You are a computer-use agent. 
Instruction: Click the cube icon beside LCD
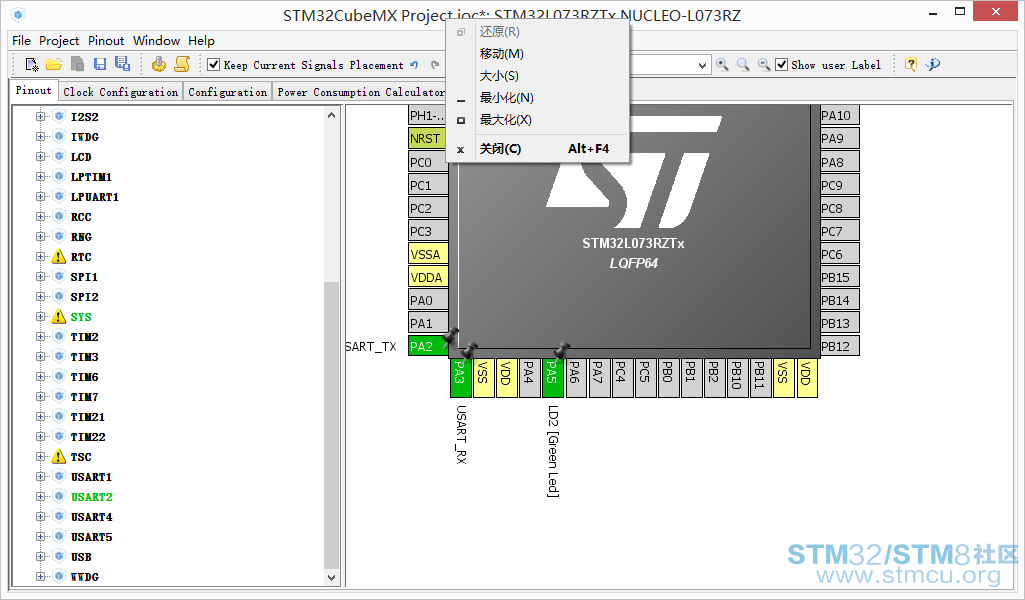pos(59,157)
